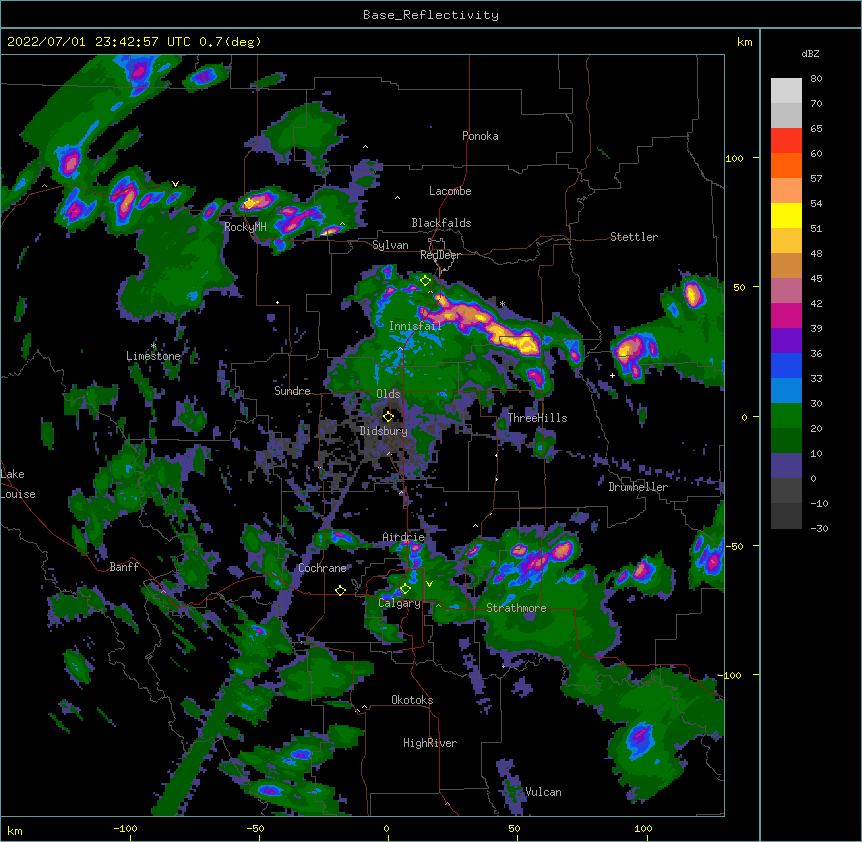The width and height of the screenshot is (862, 842).
Task: Click the Didsbury city label
Action: coord(383,431)
